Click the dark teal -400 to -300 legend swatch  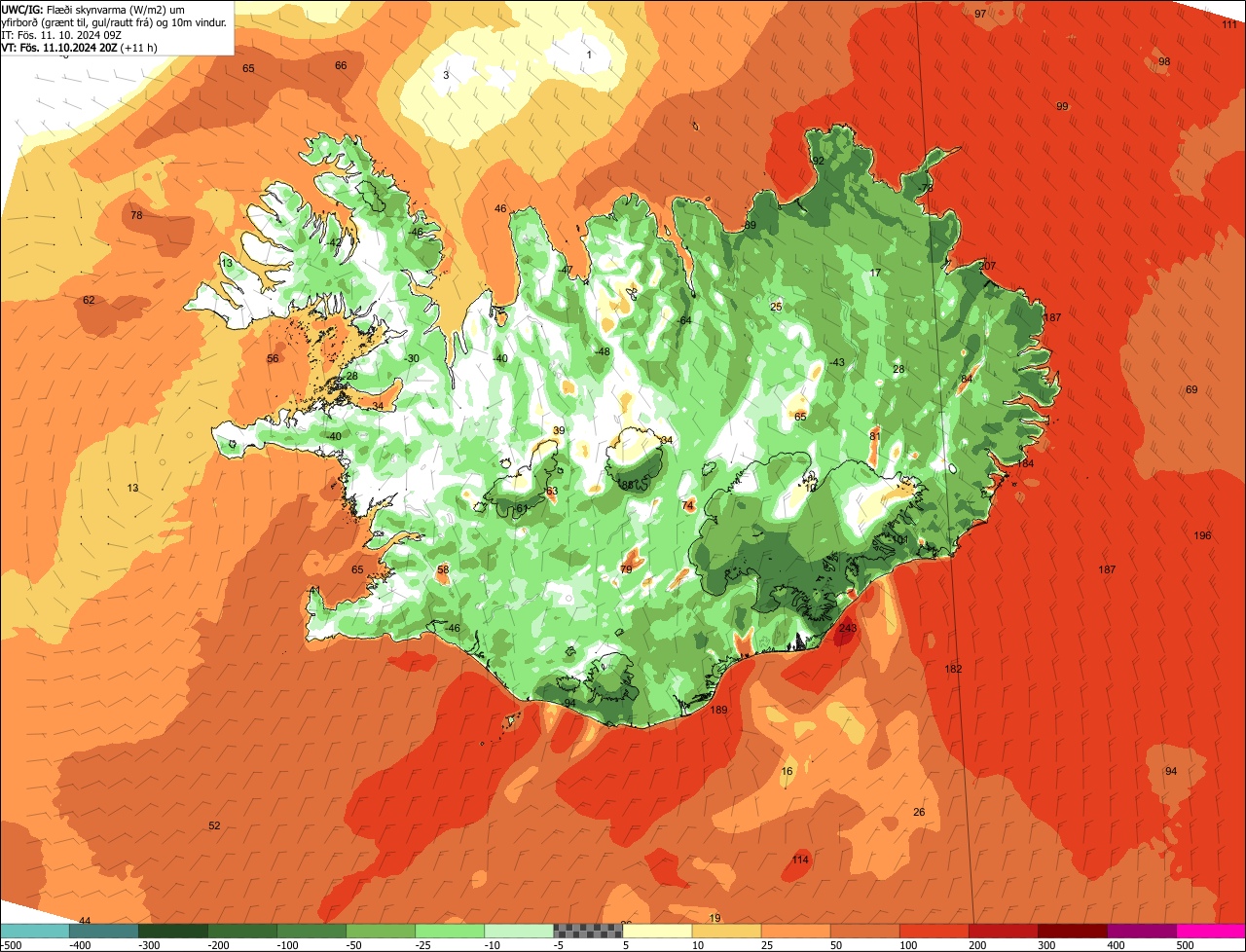click(104, 931)
